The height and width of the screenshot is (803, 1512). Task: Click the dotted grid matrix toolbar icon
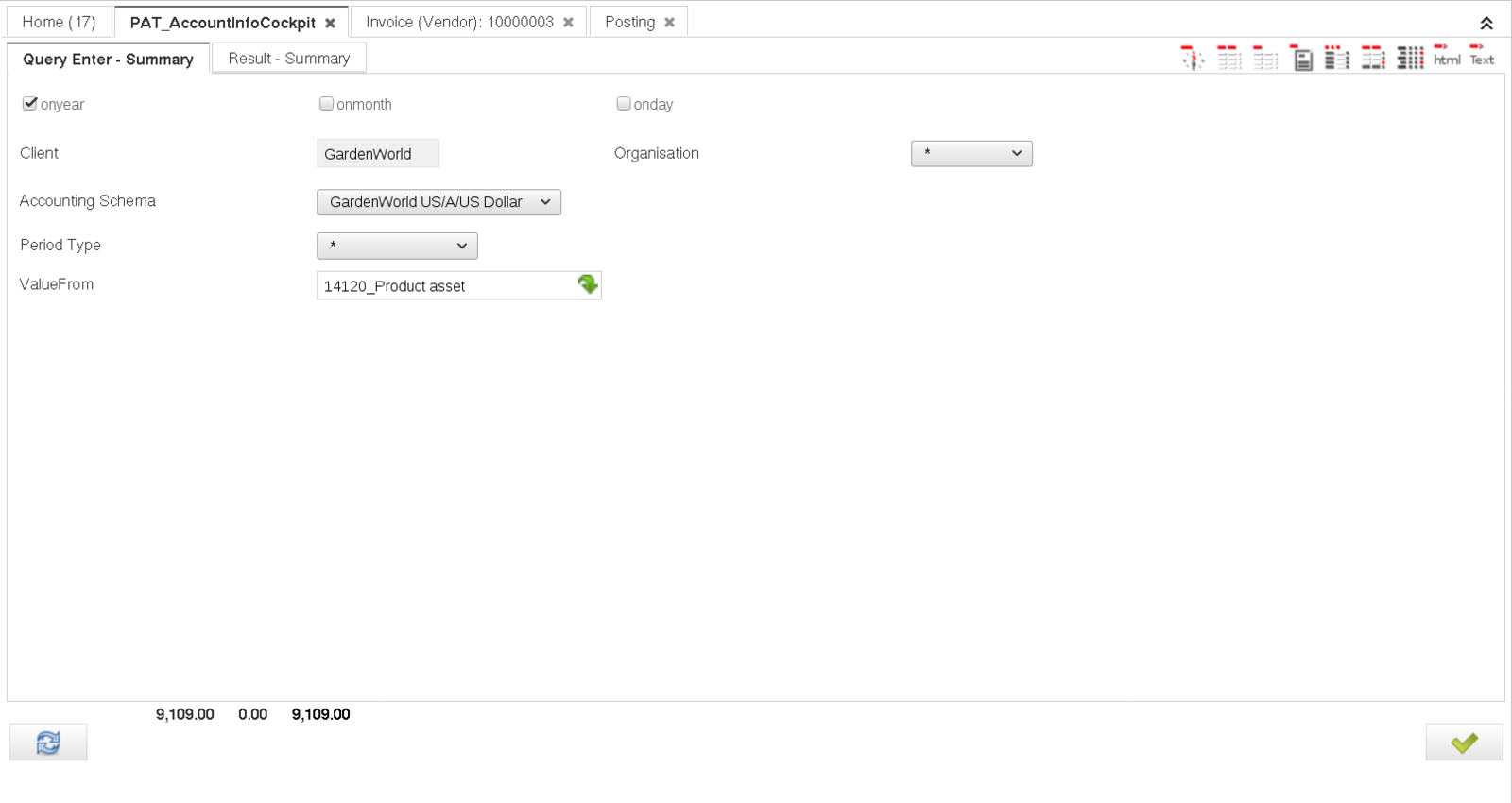click(x=1410, y=58)
